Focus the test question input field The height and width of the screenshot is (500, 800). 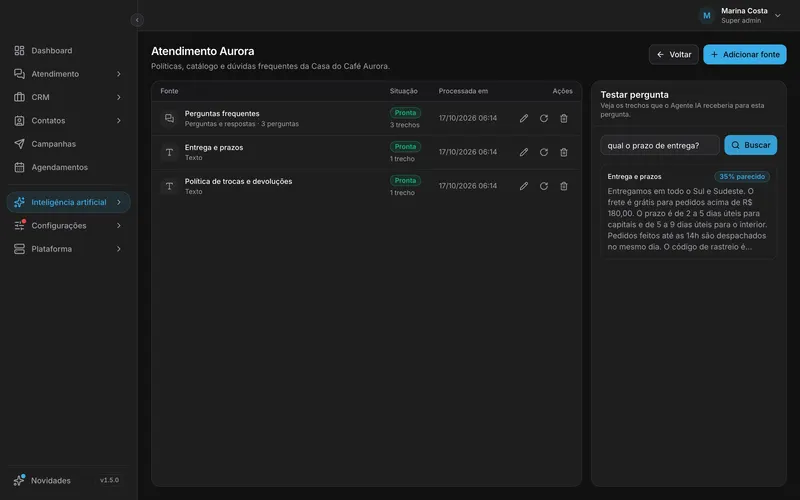[660, 145]
